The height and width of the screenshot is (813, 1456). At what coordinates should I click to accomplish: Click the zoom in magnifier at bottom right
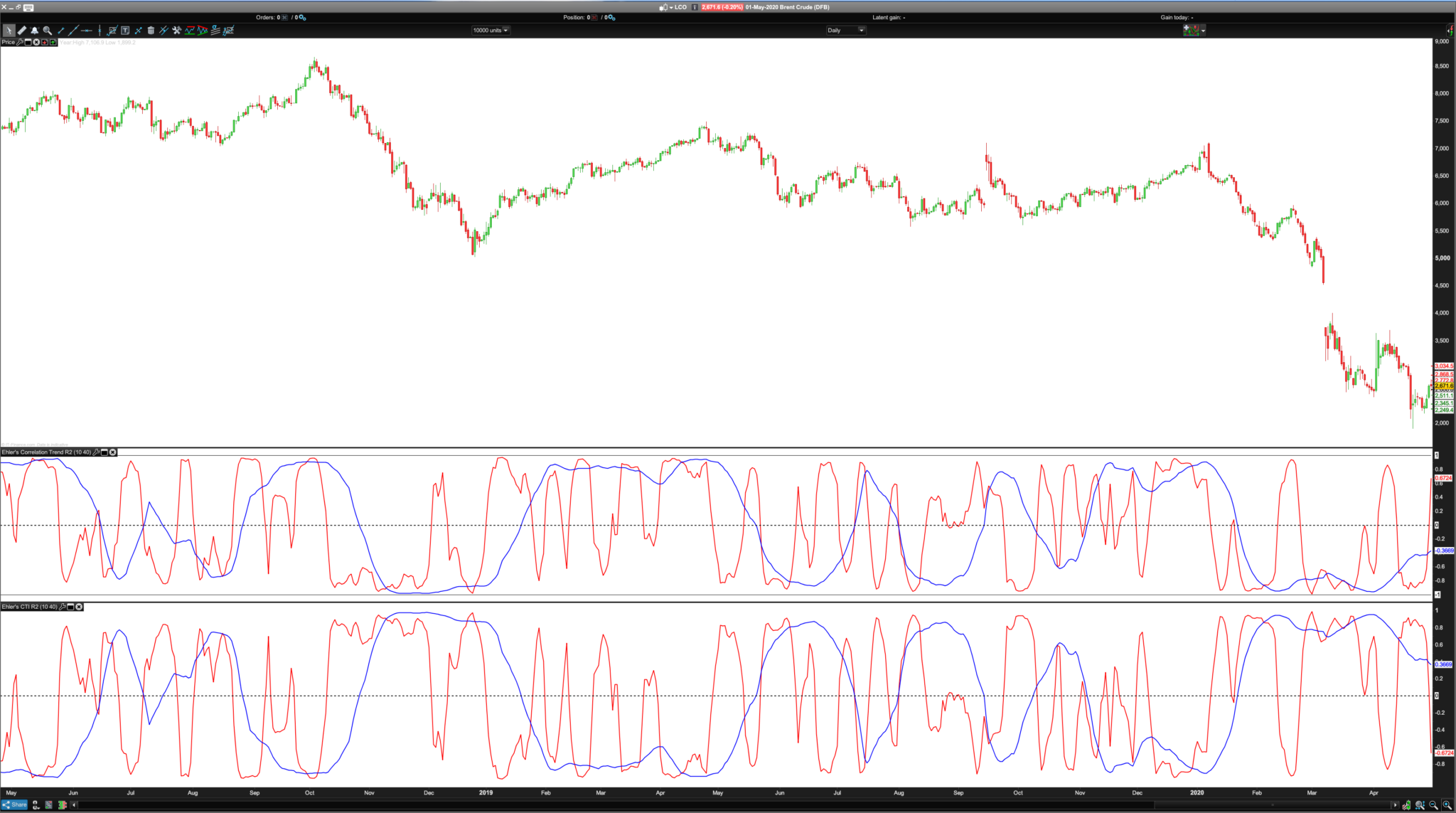coord(1447,805)
